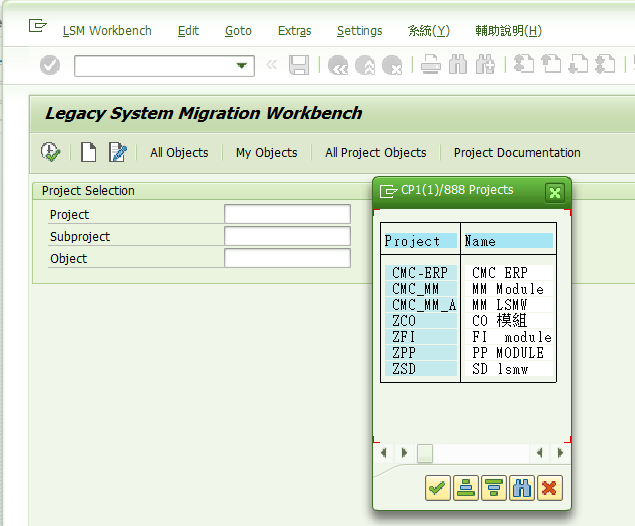Click the Find Next binoculars-plus icon
The height and width of the screenshot is (526, 635).
point(485,65)
